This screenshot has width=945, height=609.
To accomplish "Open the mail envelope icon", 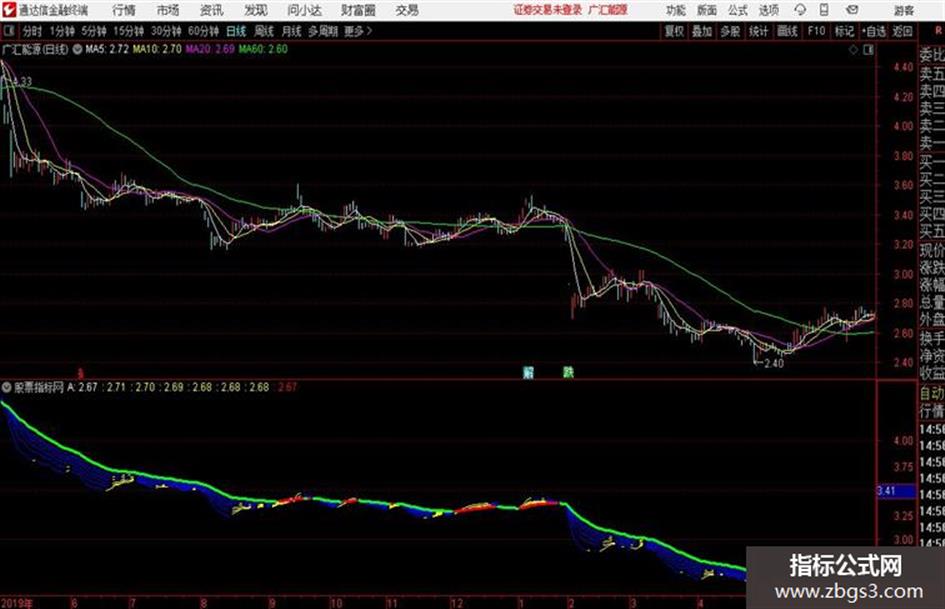I will (x=852, y=10).
